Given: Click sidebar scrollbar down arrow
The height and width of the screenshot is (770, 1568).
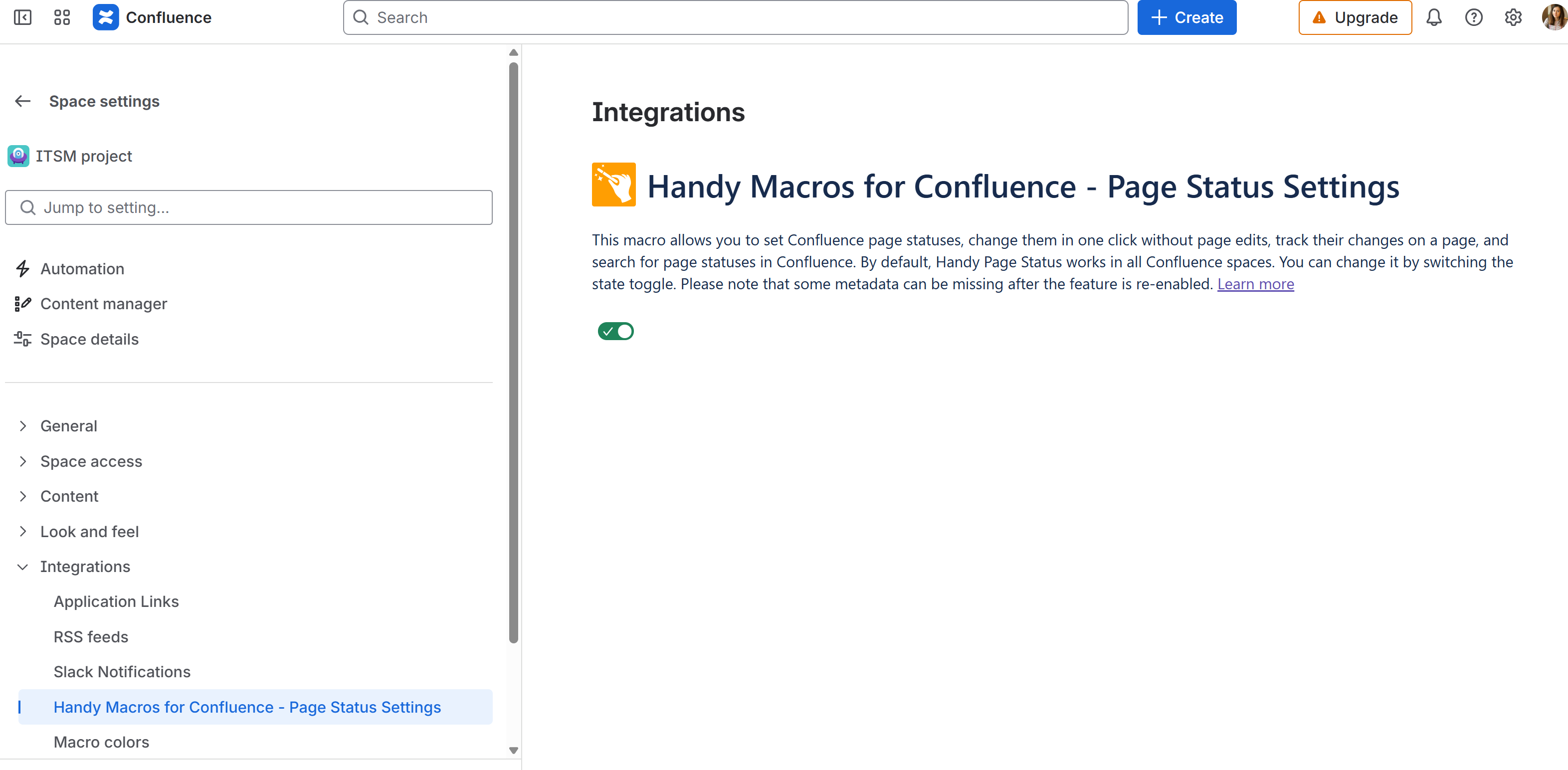Looking at the screenshot, I should [513, 750].
